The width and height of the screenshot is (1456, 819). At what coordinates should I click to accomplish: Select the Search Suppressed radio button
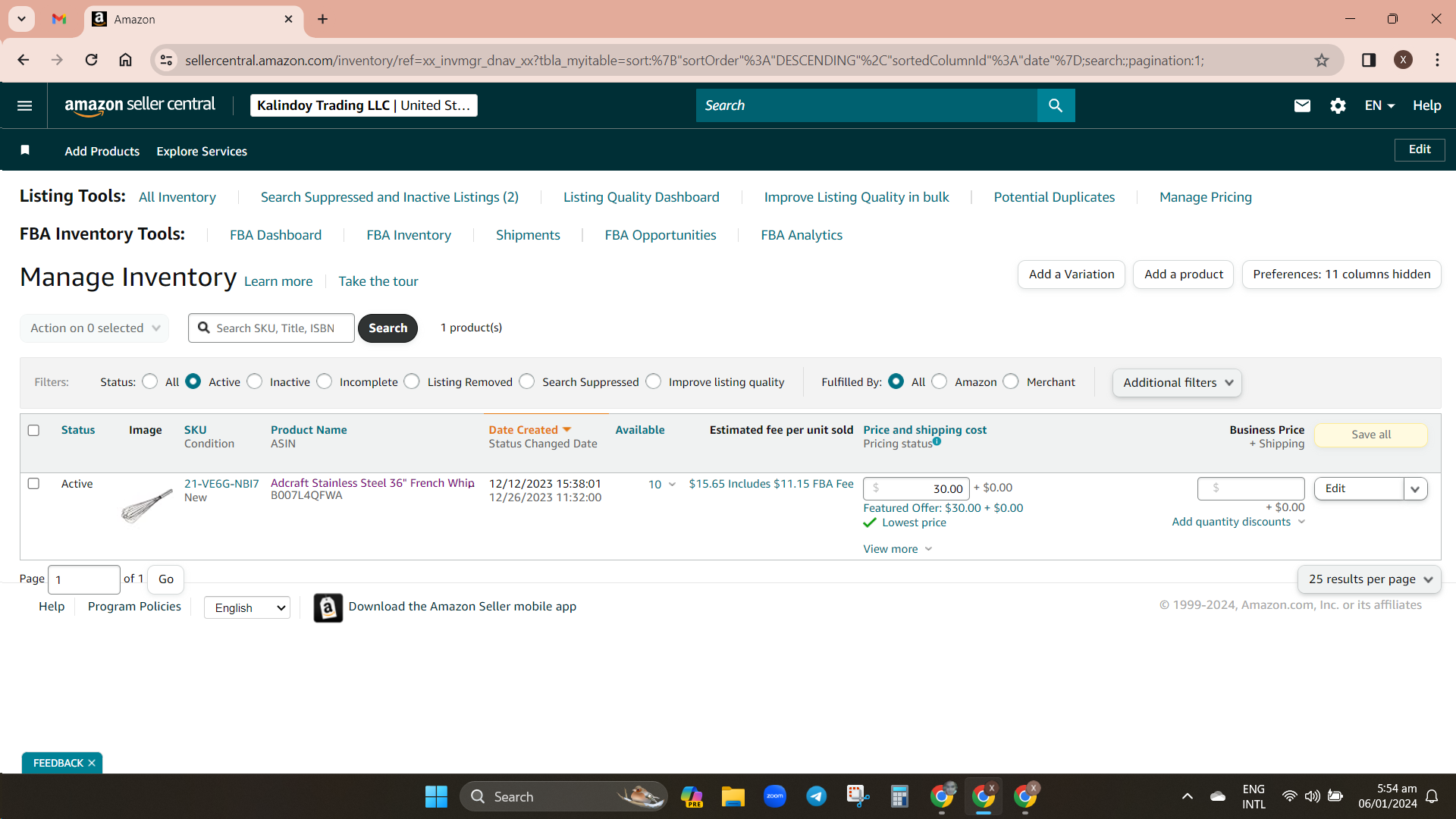click(527, 381)
